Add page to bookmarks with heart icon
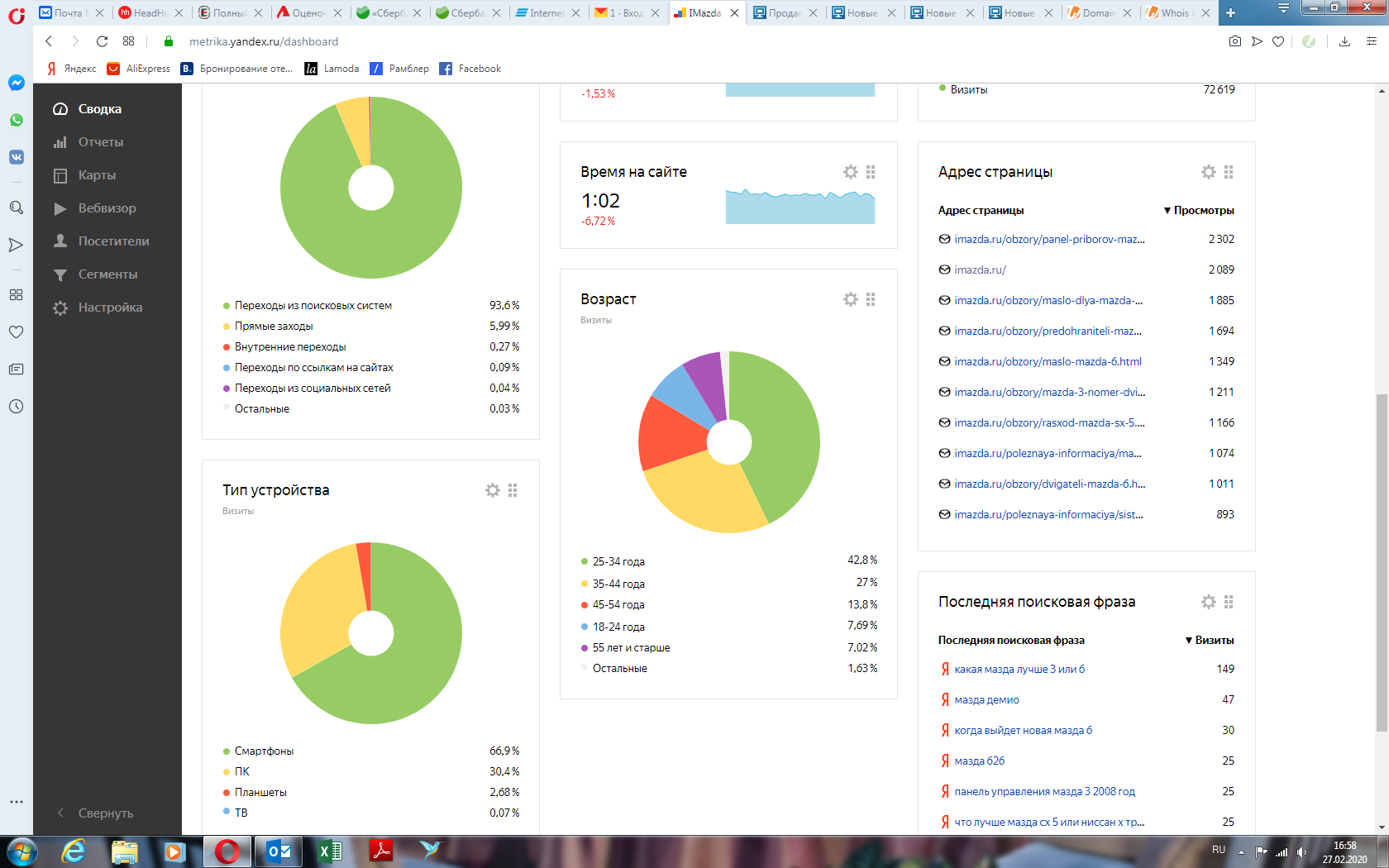The image size is (1389, 868). pyautogui.click(x=1278, y=41)
